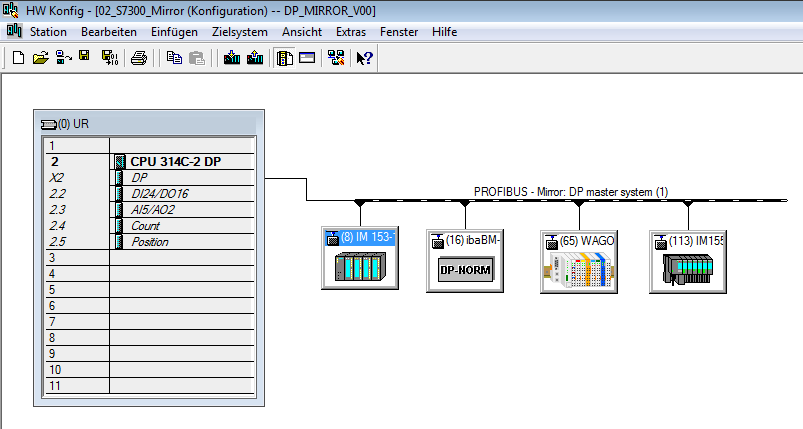This screenshot has height=429, width=803.
Task: Click the Upload from Module icon
Action: [254, 58]
